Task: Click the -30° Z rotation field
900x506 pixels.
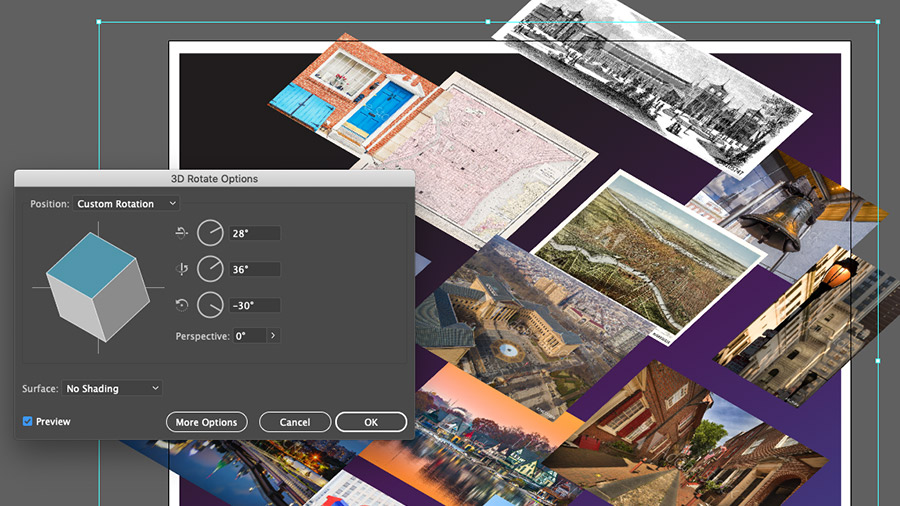Action: 255,305
